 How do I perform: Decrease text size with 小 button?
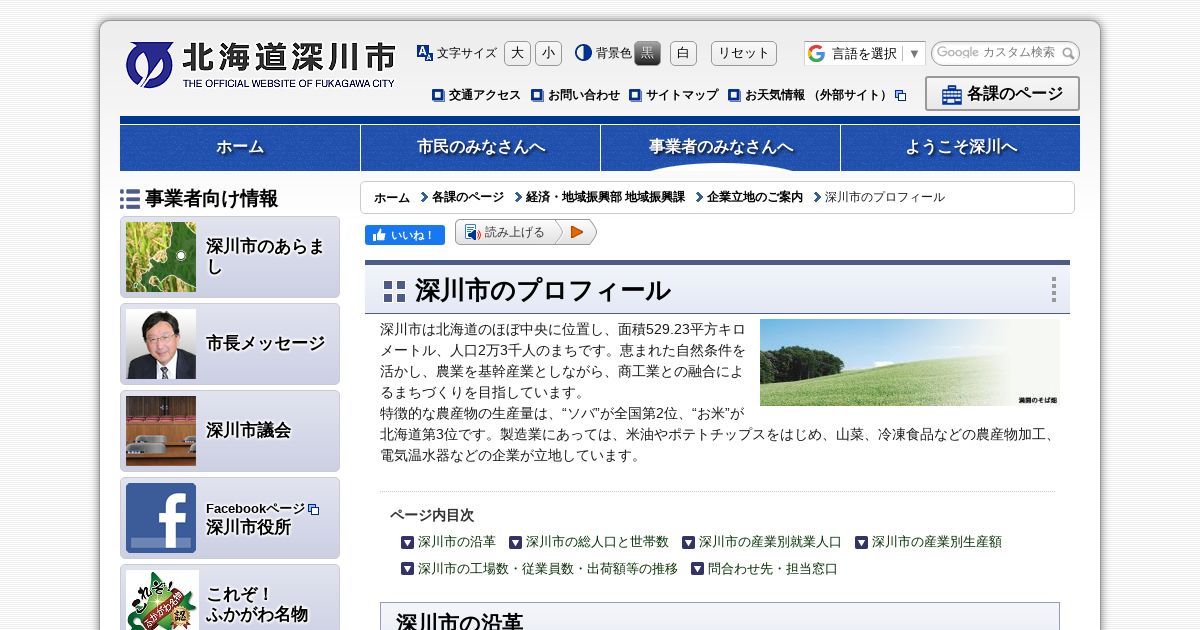click(x=548, y=53)
